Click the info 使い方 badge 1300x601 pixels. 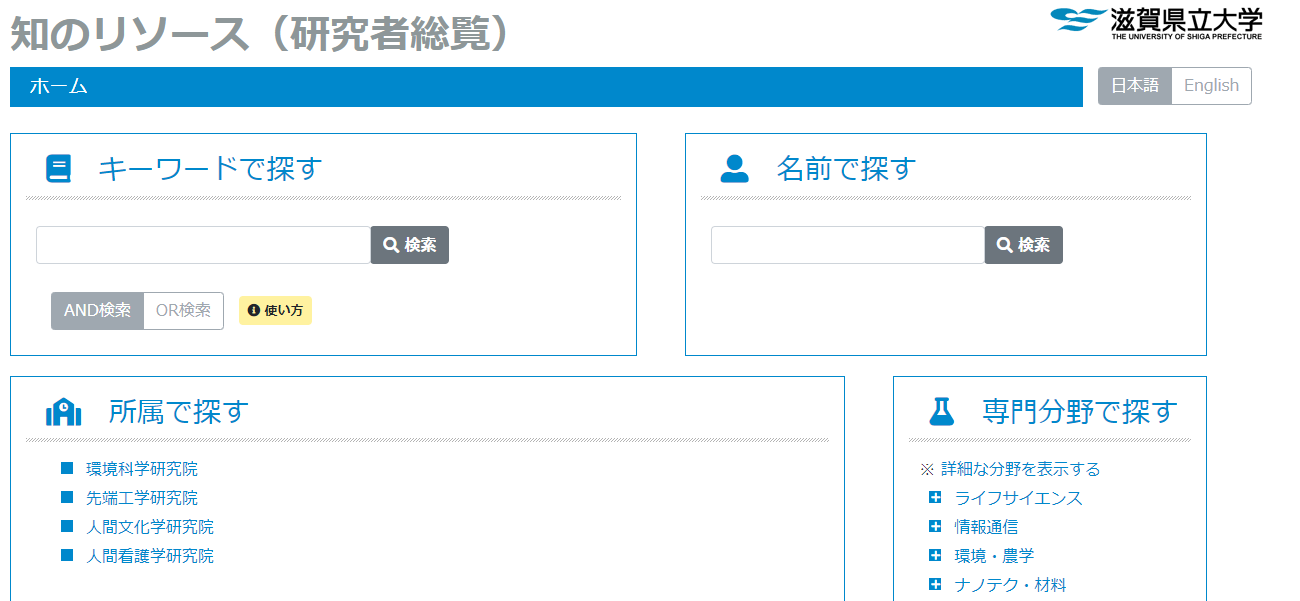(275, 311)
